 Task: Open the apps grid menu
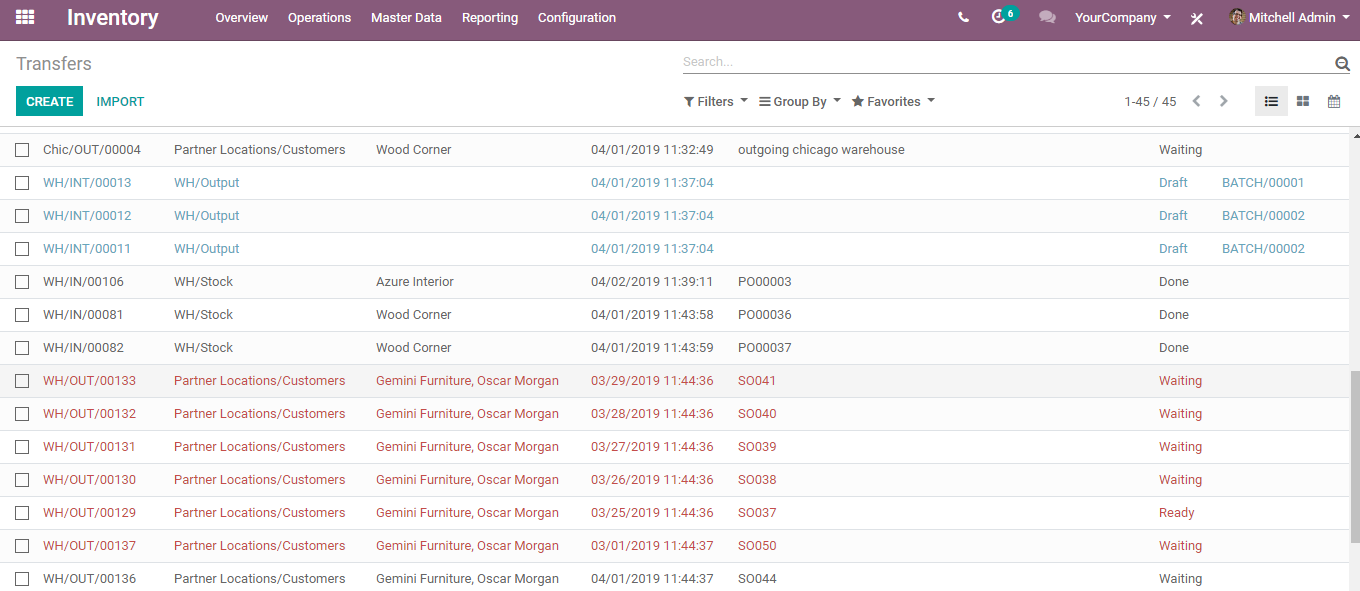coord(24,17)
